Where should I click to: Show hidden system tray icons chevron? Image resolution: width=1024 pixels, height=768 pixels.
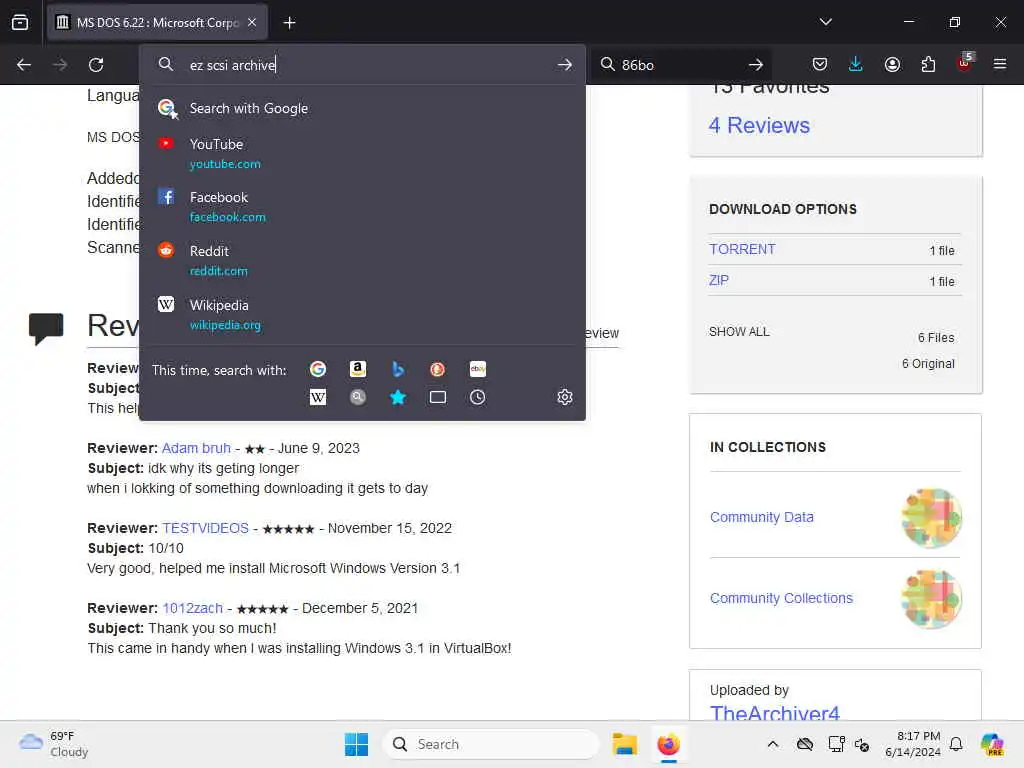point(773,744)
